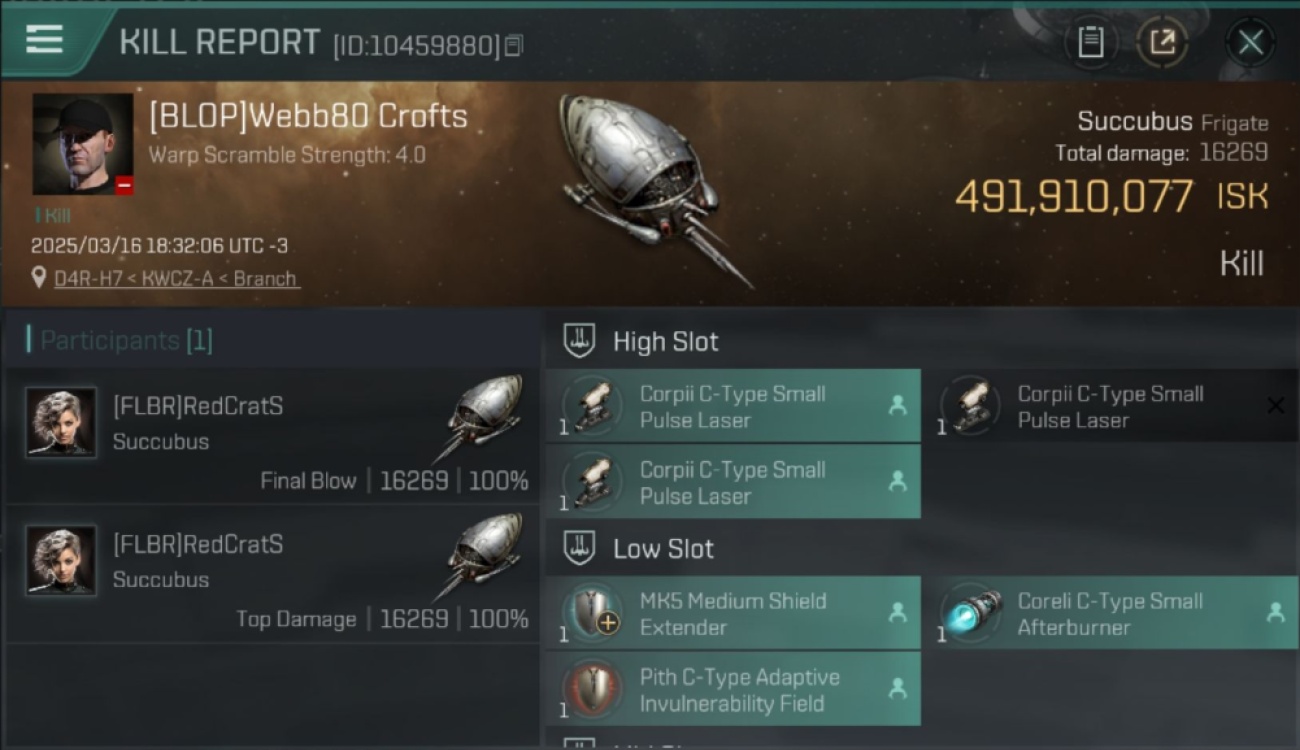The width and height of the screenshot is (1300, 750).
Task: Click the Branch region link
Action: [x=265, y=279]
